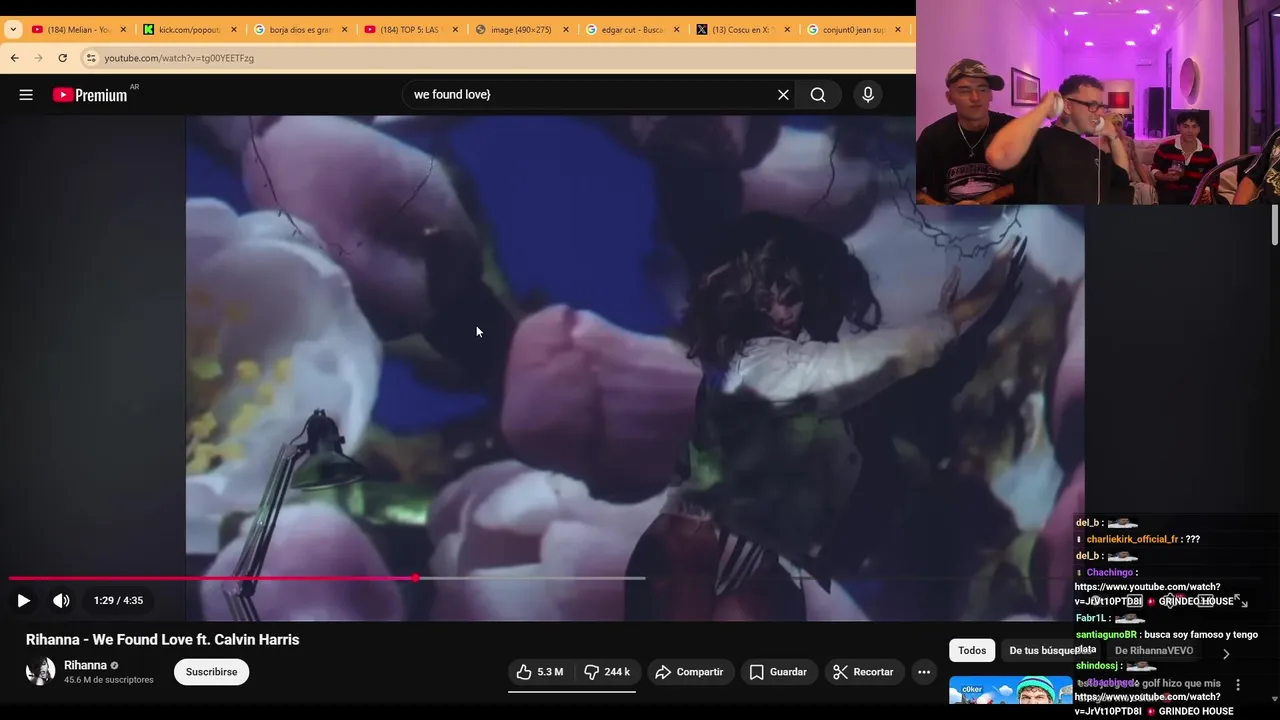This screenshot has height=720, width=1280.
Task: Toggle fullscreen on the video player
Action: (x=1240, y=600)
